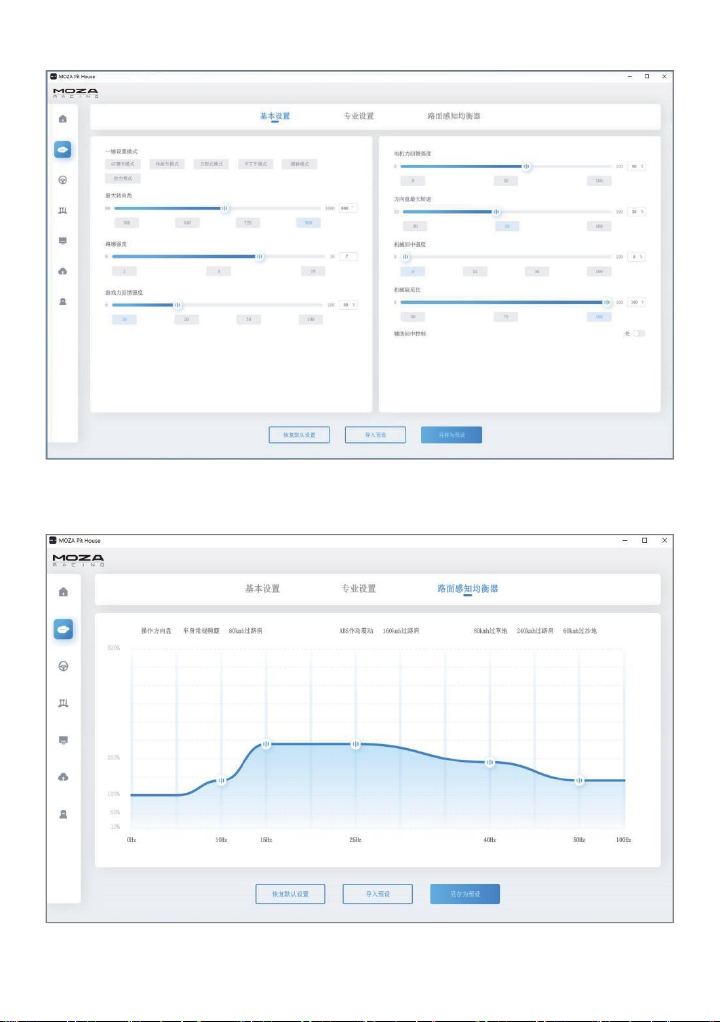Click 导入预设 button below the equalizer graph
This screenshot has width=720, height=1022.
click(378, 894)
